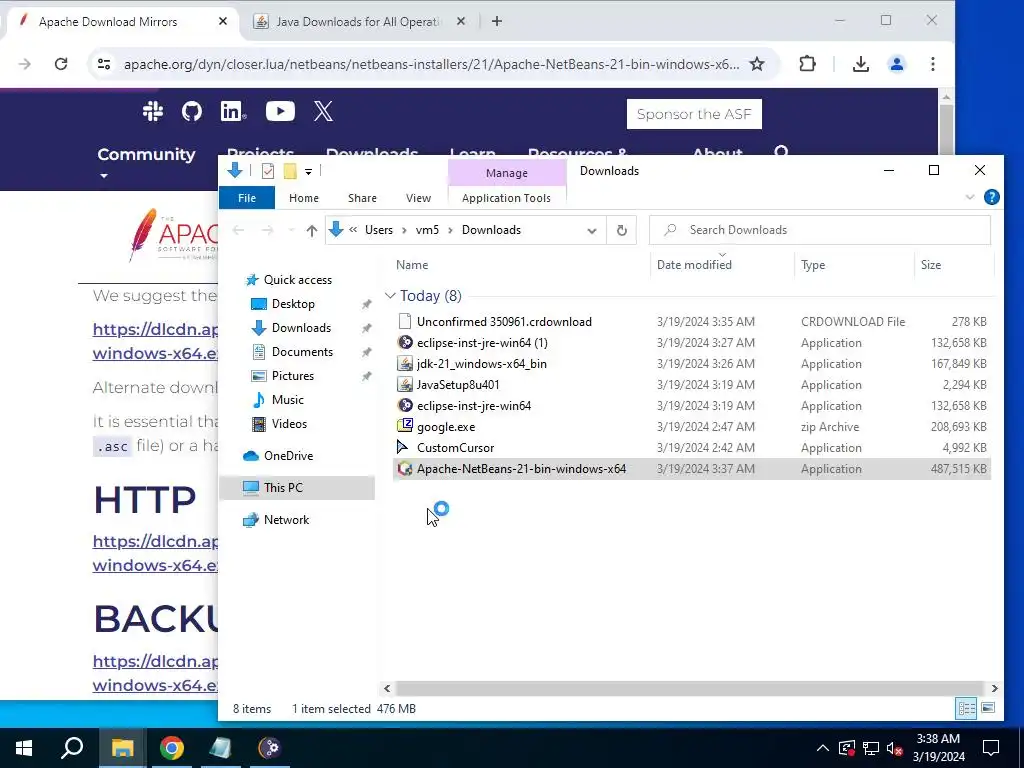The image size is (1024, 768).
Task: Click the LinkedIn icon on Apache page
Action: [x=232, y=111]
